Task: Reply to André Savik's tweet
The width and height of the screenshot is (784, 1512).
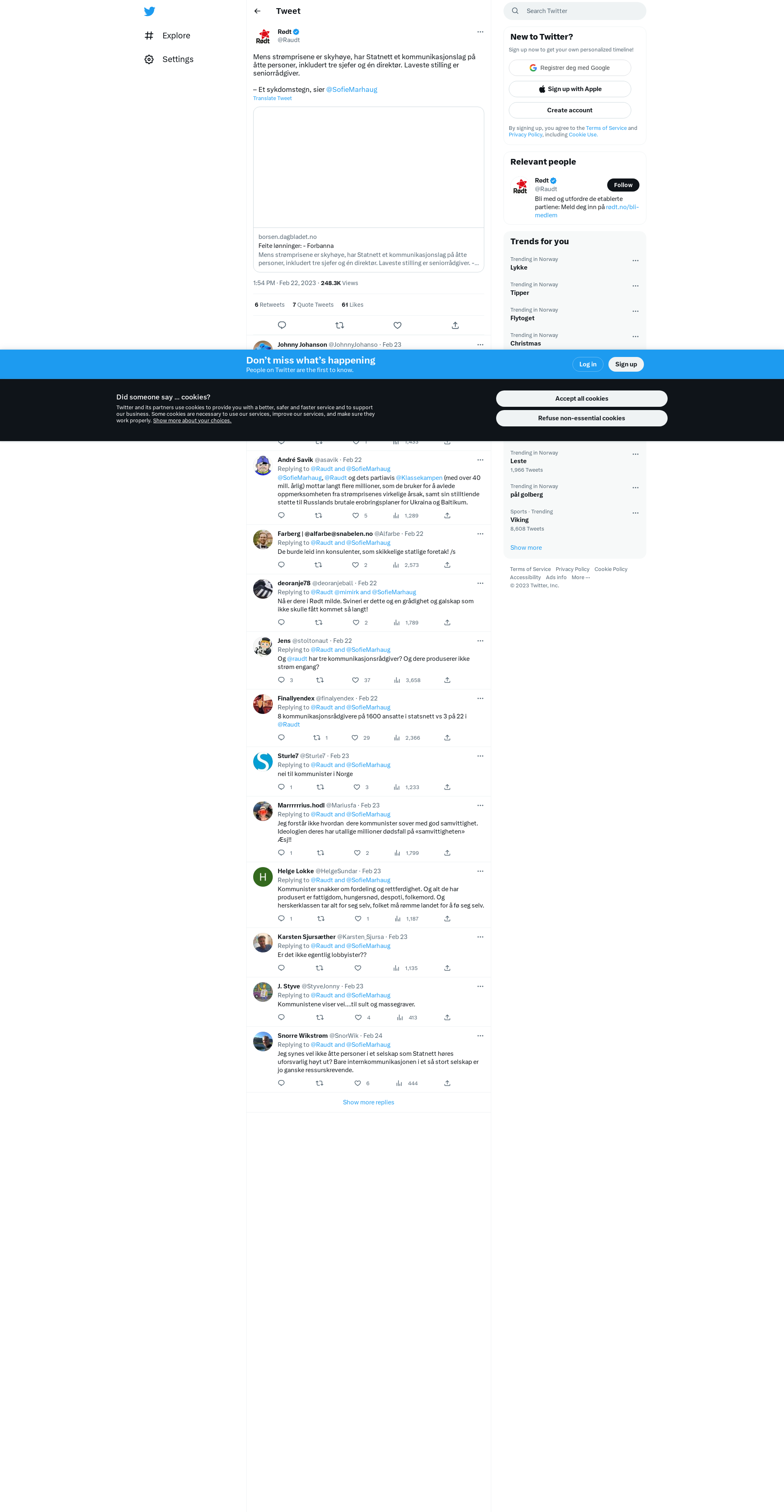Action: [281, 515]
